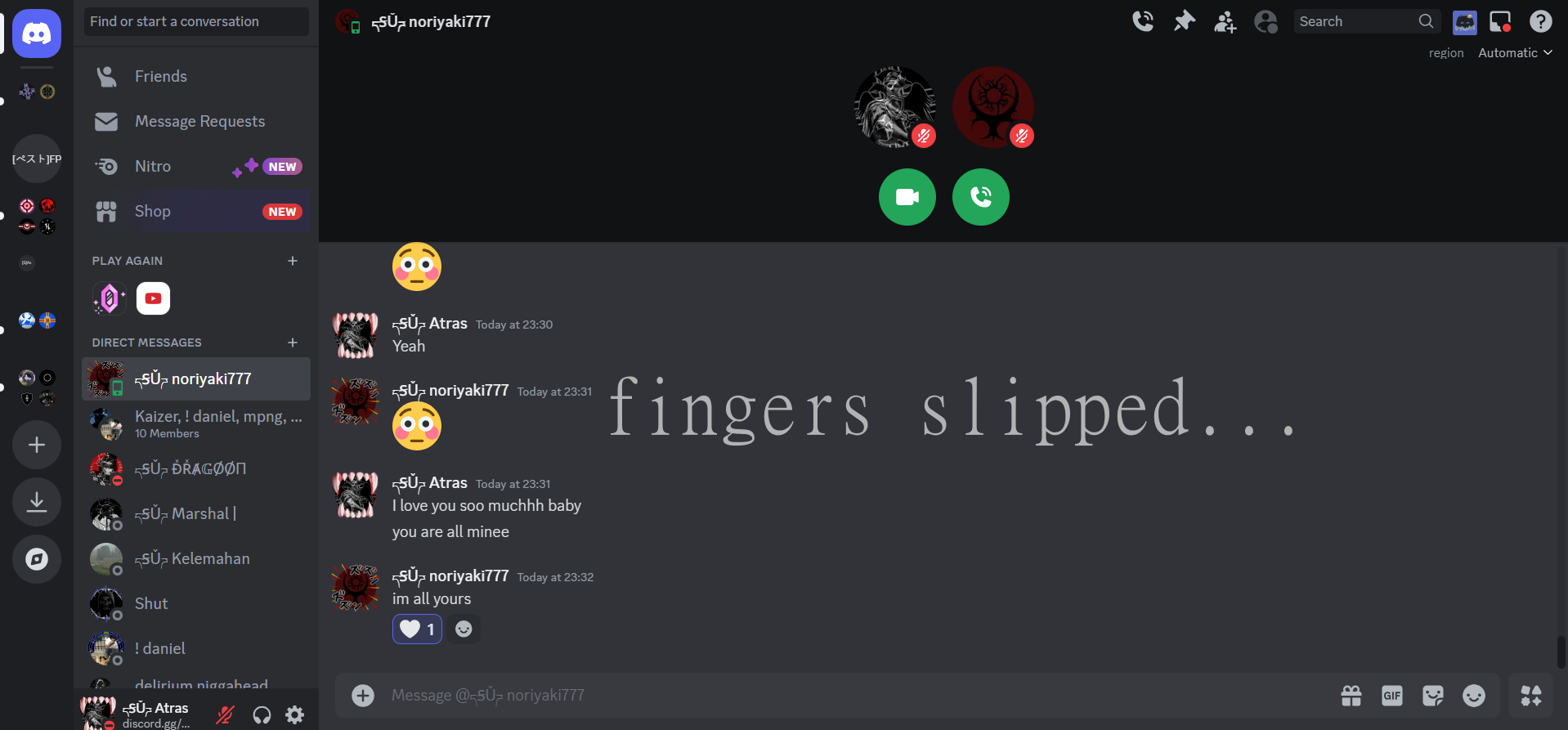Open the sticker picker
Screen dimensions: 1568x730
tap(1433, 696)
